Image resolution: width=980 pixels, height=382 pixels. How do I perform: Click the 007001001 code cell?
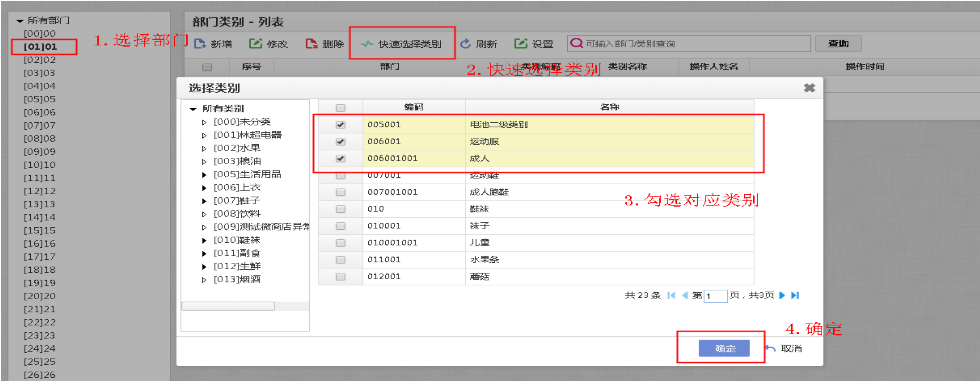coord(414,193)
